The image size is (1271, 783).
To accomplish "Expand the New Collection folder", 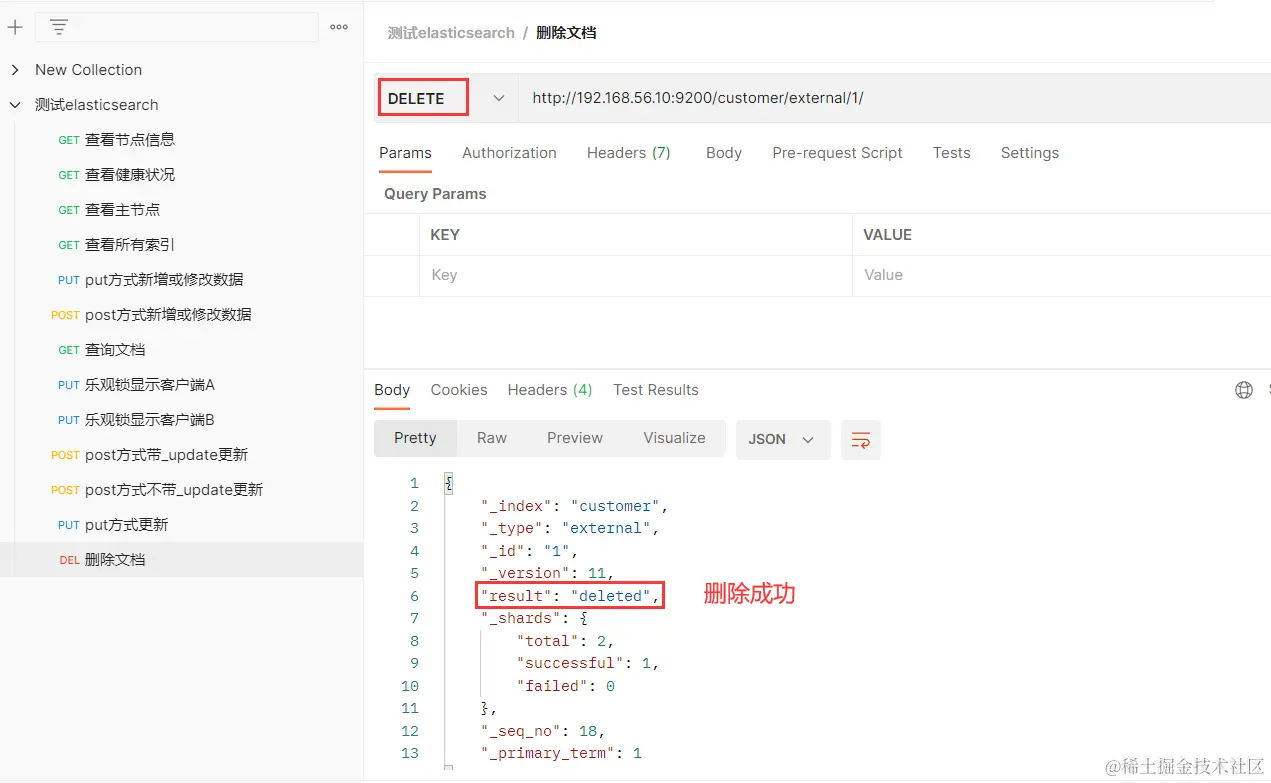I will pyautogui.click(x=15, y=70).
